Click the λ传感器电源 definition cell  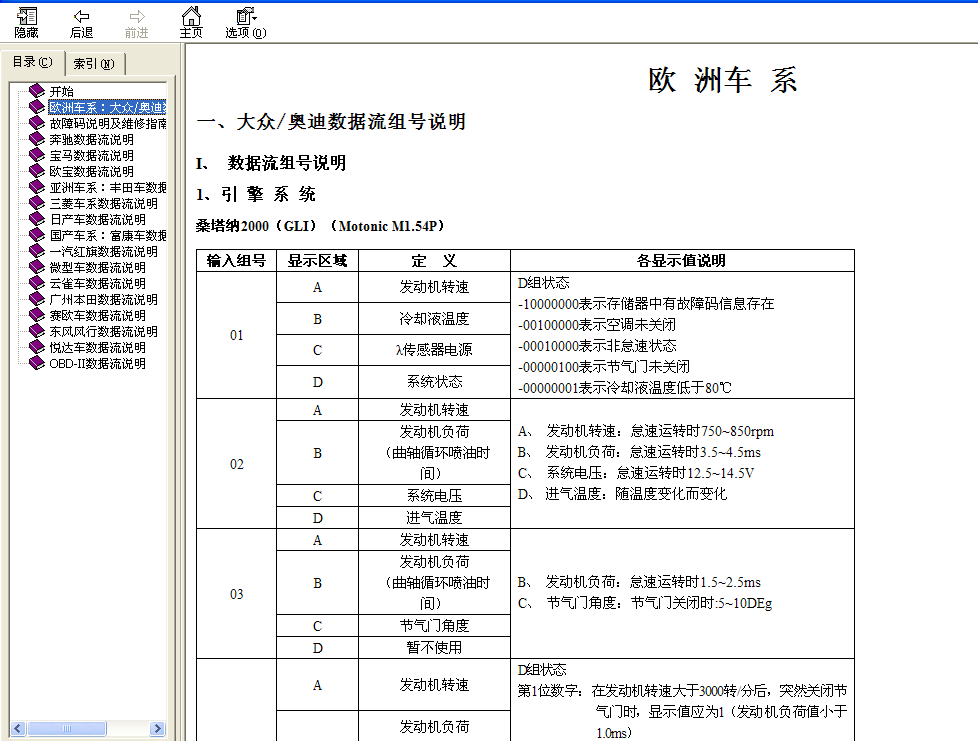click(x=435, y=350)
